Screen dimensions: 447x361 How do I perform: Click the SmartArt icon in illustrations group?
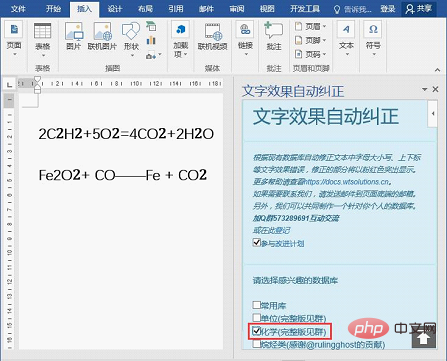tap(151, 26)
